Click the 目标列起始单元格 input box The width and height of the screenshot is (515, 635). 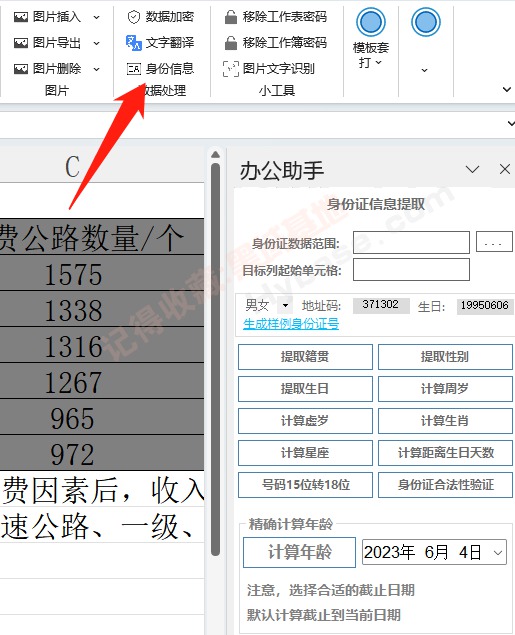(411, 270)
